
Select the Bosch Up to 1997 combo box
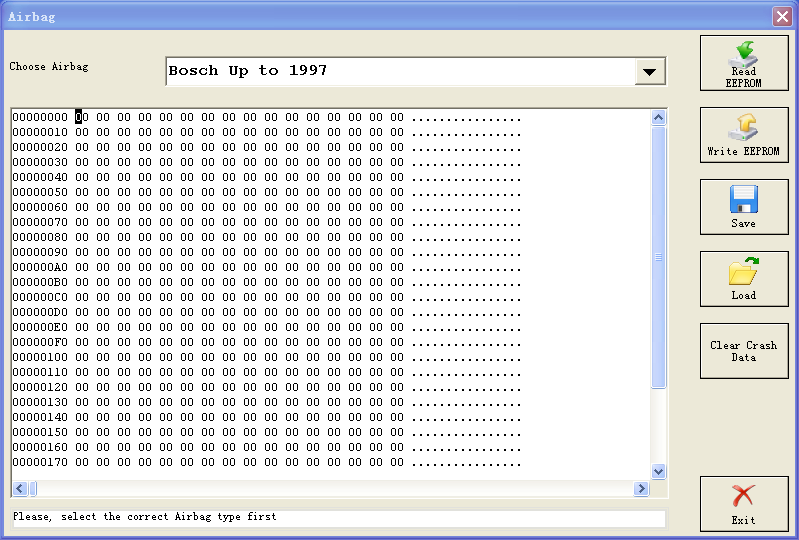tap(416, 71)
